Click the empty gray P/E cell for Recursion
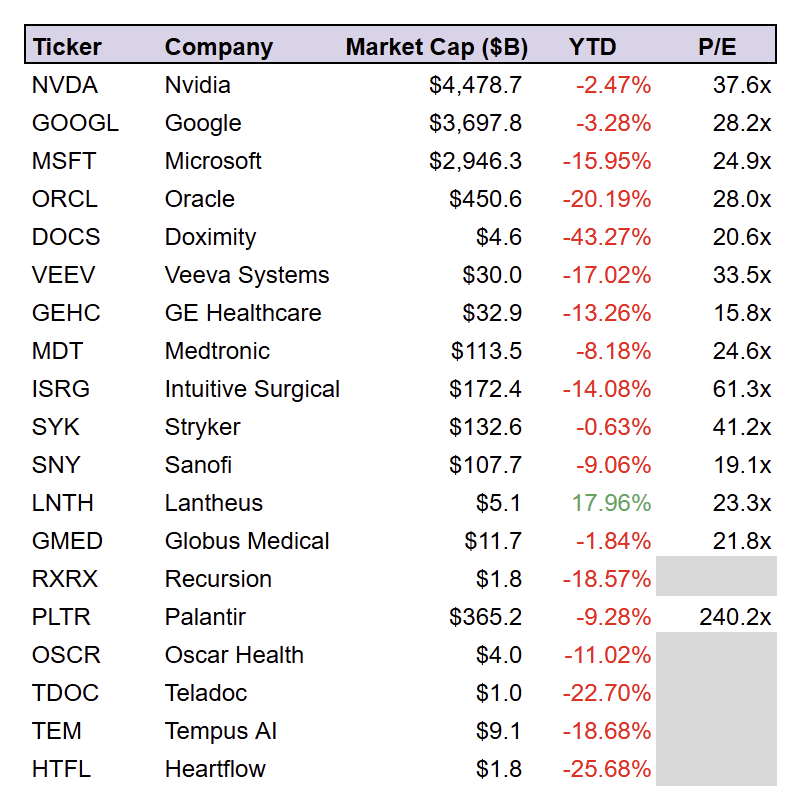The image size is (804, 806). [x=716, y=576]
